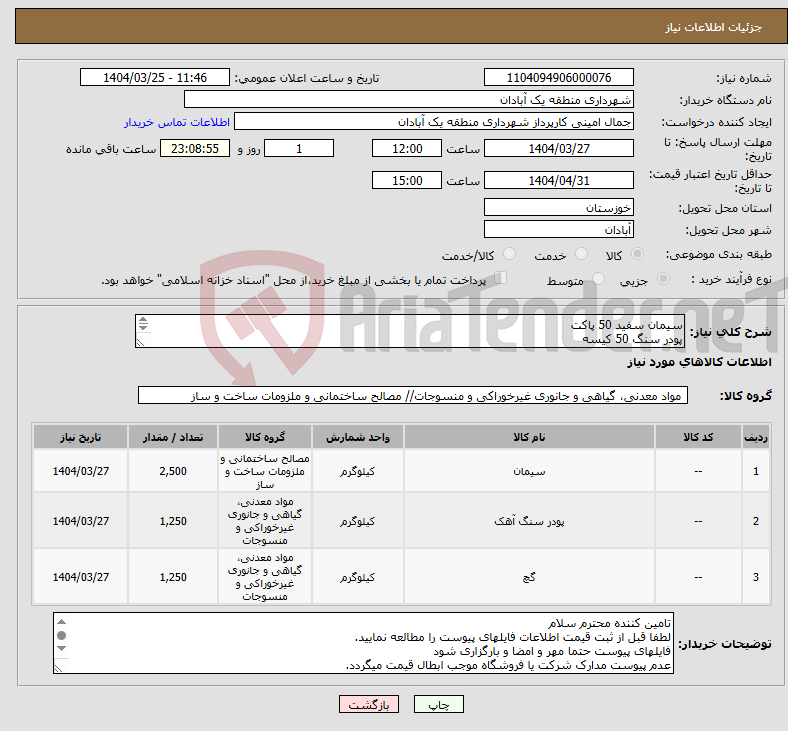This screenshot has height=731, width=788.
Task: Select the خدمت radio button
Action: [581, 254]
